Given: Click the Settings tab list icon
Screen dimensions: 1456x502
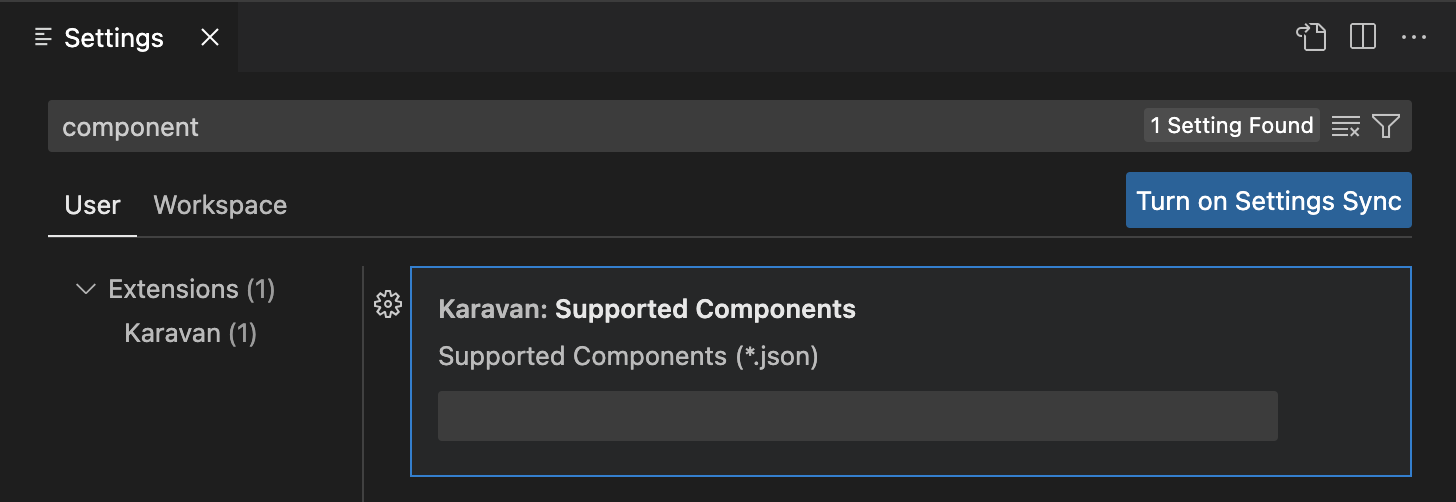Looking at the screenshot, I should 43,38.
